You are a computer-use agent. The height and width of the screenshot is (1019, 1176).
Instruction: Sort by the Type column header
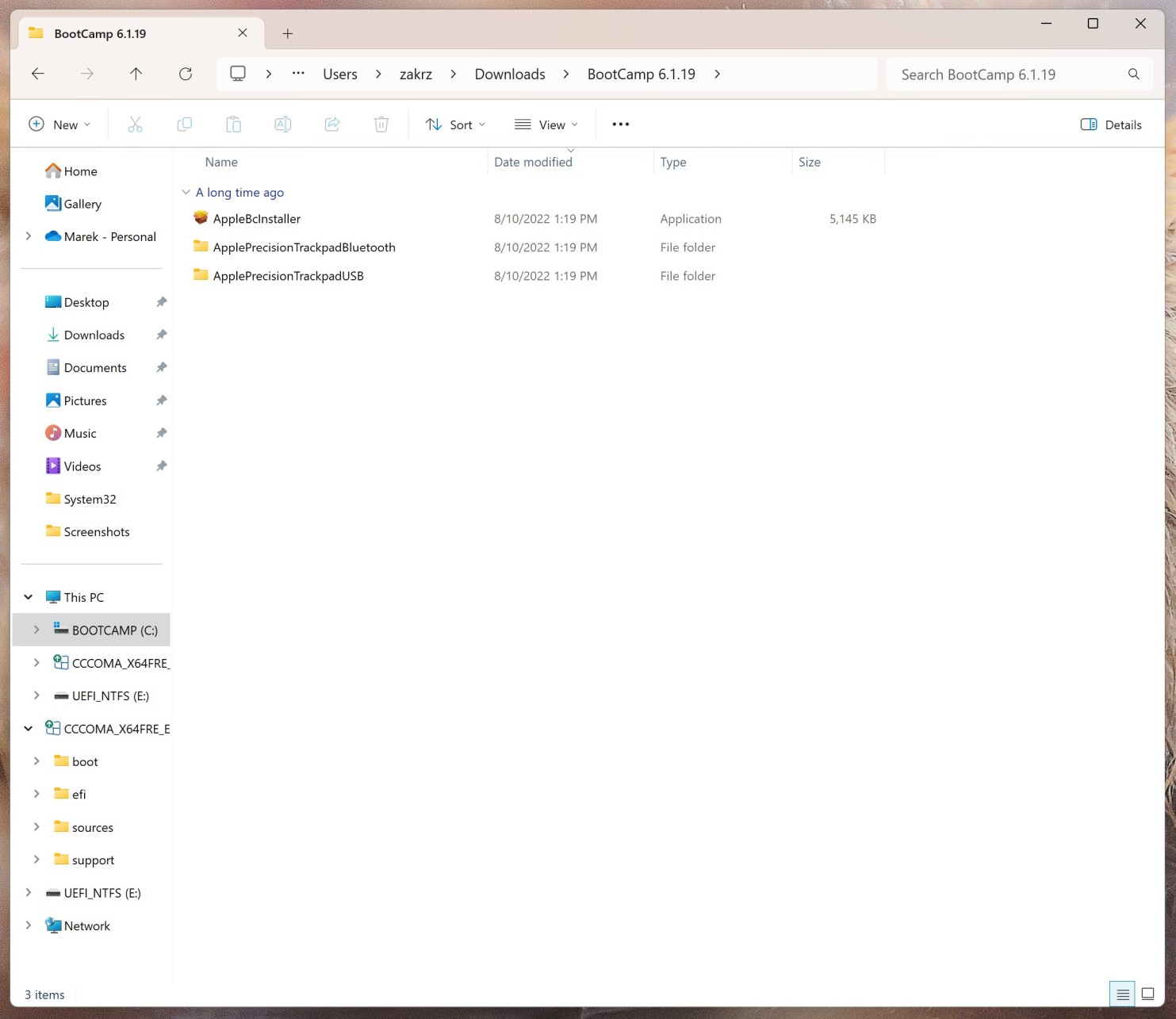(673, 162)
